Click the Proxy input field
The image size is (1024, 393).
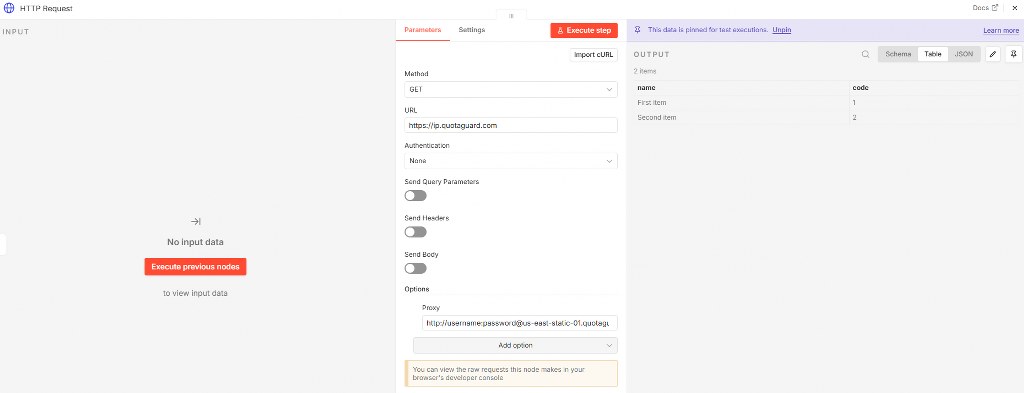[x=520, y=323]
